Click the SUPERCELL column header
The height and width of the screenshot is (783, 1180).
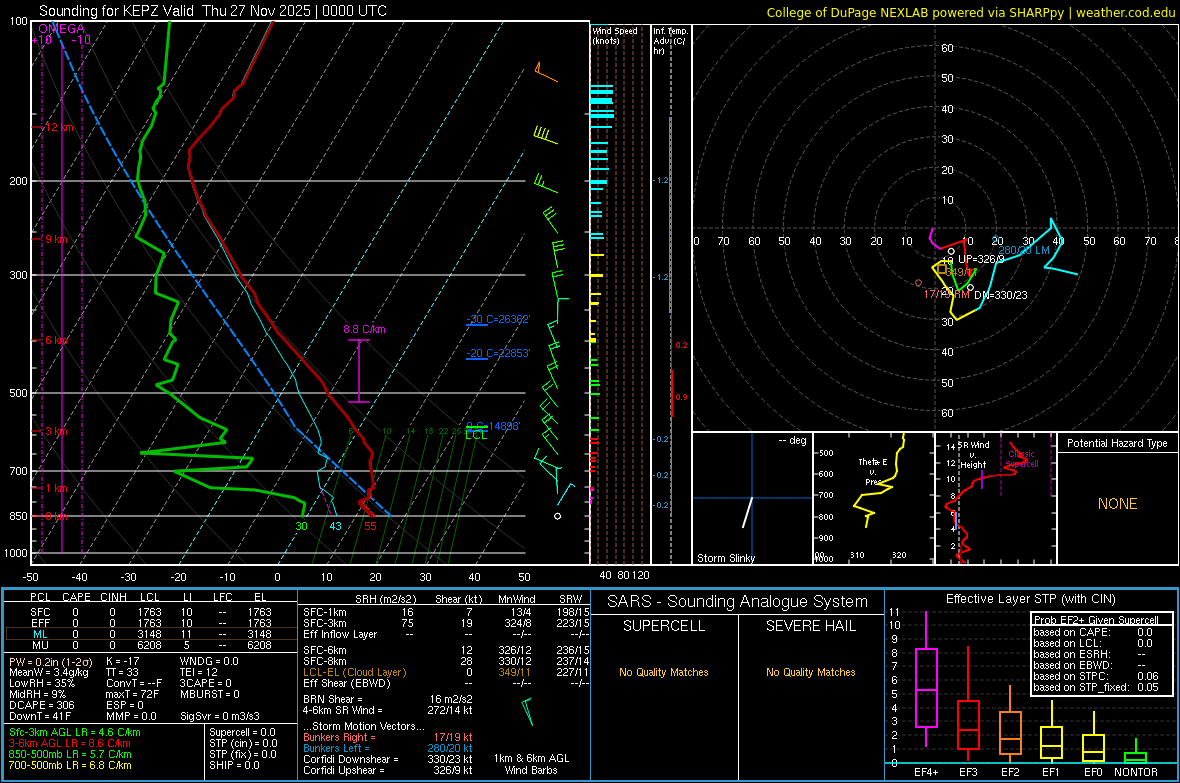[664, 626]
